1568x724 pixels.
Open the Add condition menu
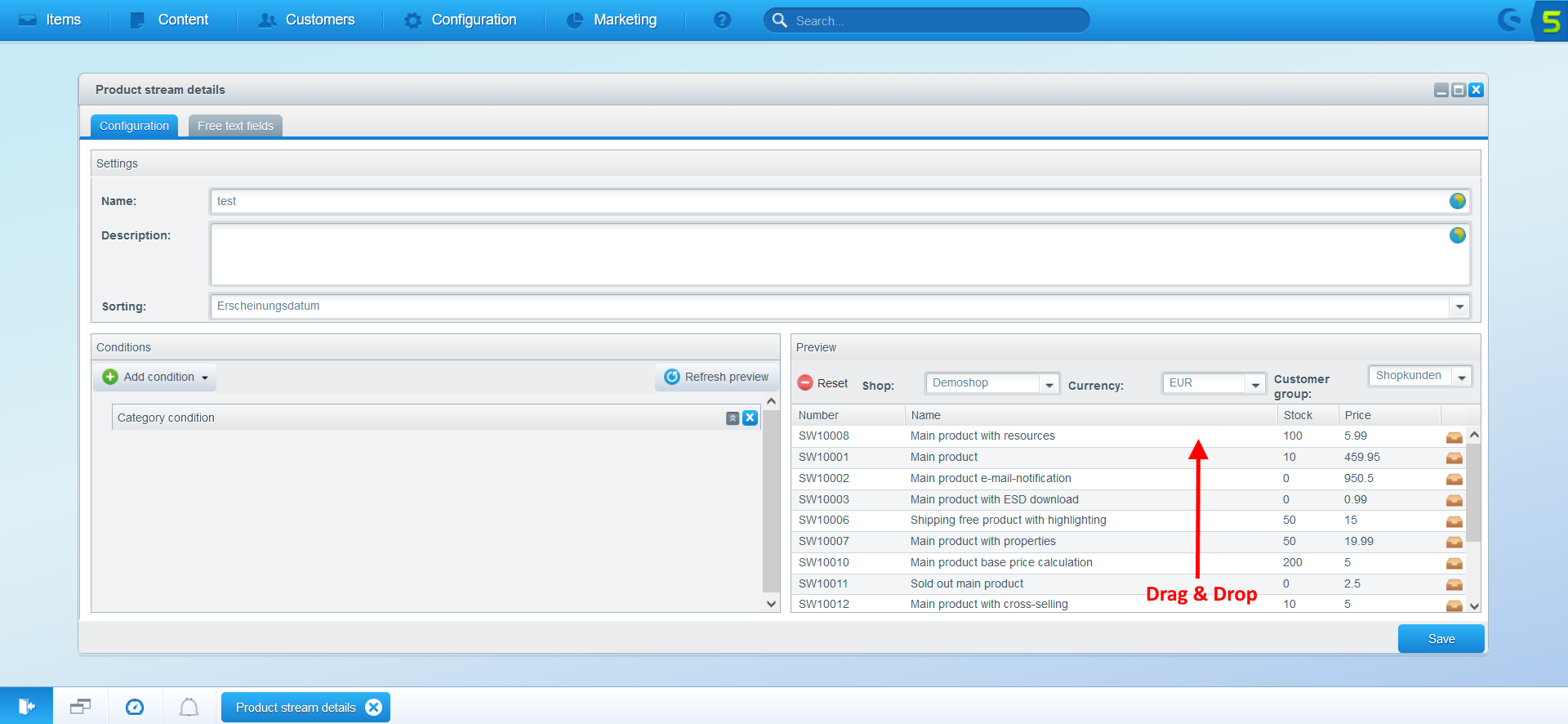pyautogui.click(x=155, y=377)
